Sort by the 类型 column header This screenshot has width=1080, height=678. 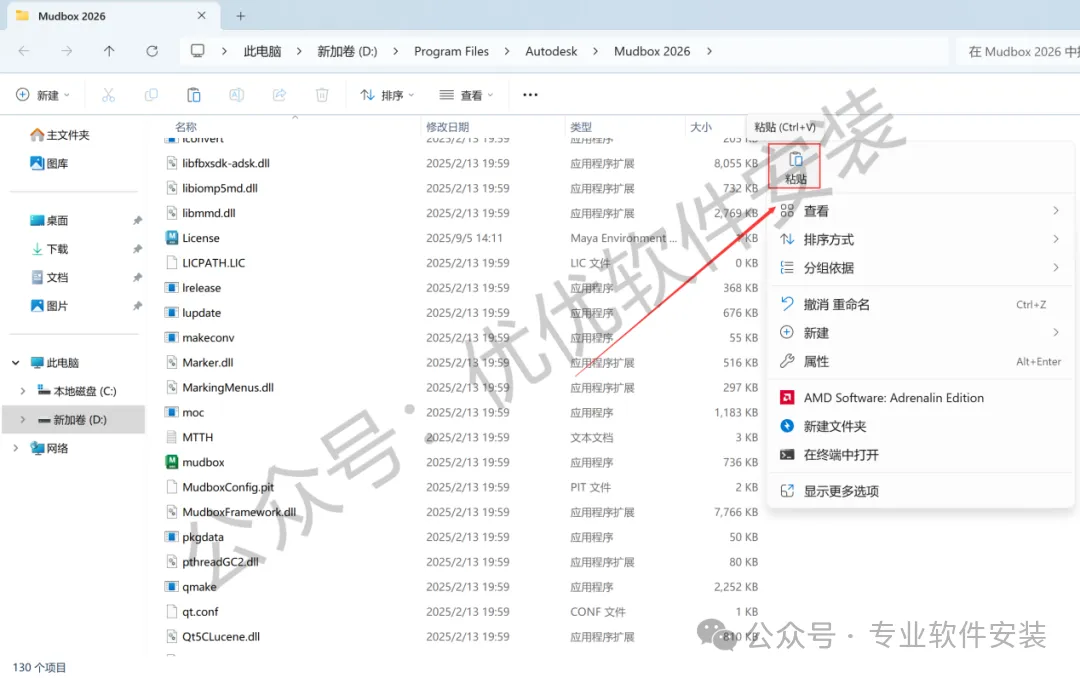581,127
